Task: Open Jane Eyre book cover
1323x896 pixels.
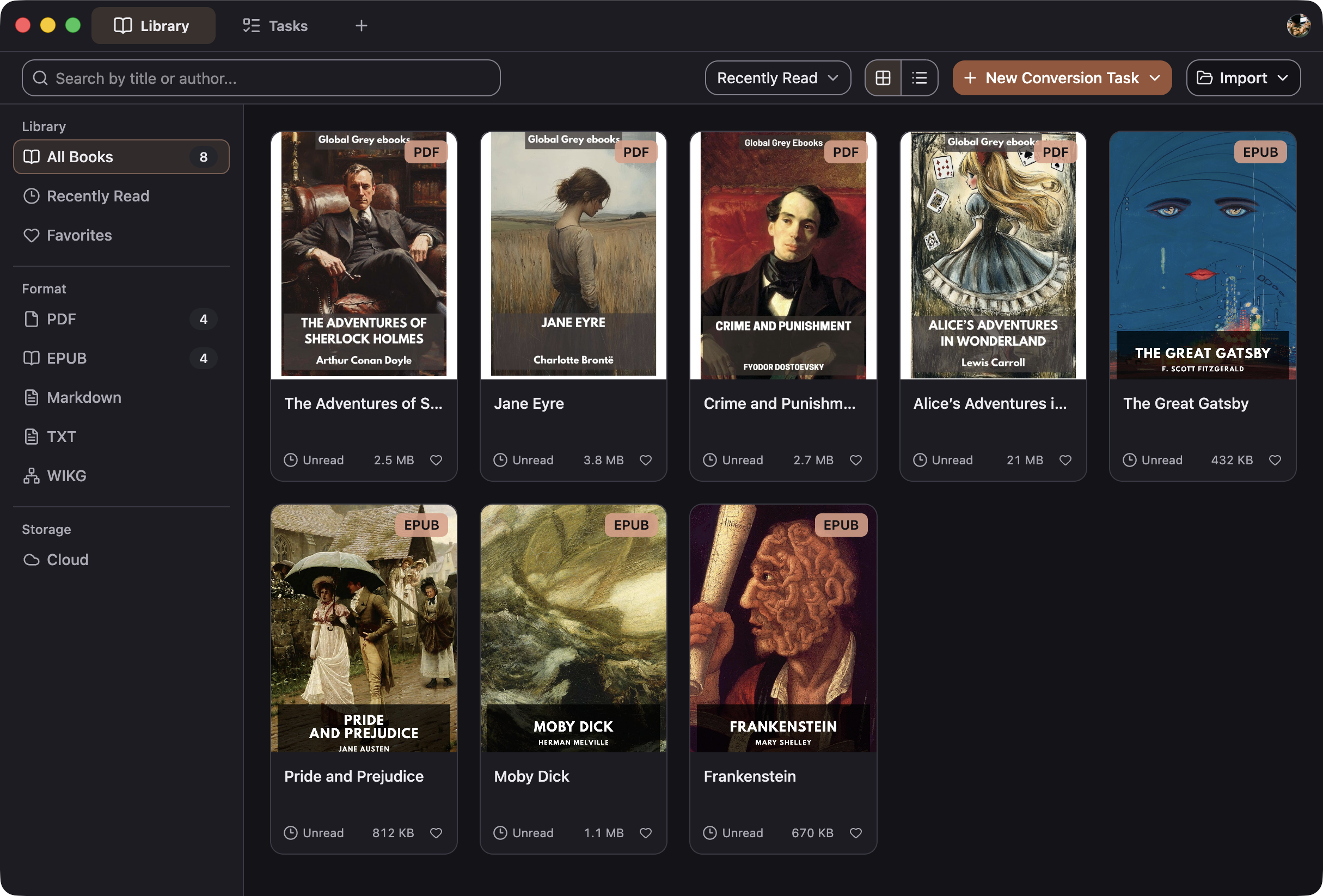Action: point(573,256)
